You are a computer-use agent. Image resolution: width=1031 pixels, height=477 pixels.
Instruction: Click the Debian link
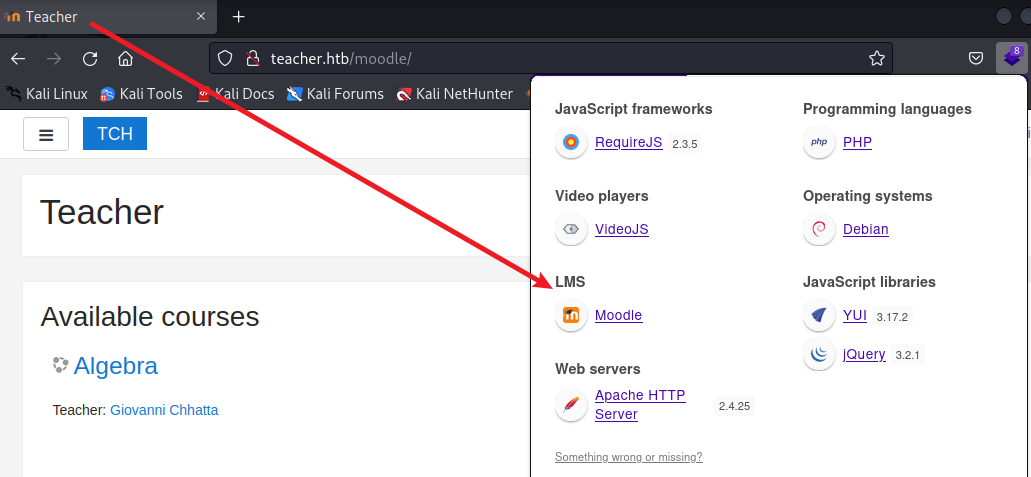[x=866, y=229]
